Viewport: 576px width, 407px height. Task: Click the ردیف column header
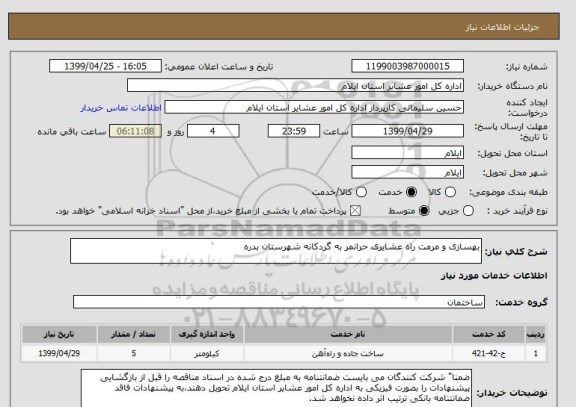(x=536, y=334)
